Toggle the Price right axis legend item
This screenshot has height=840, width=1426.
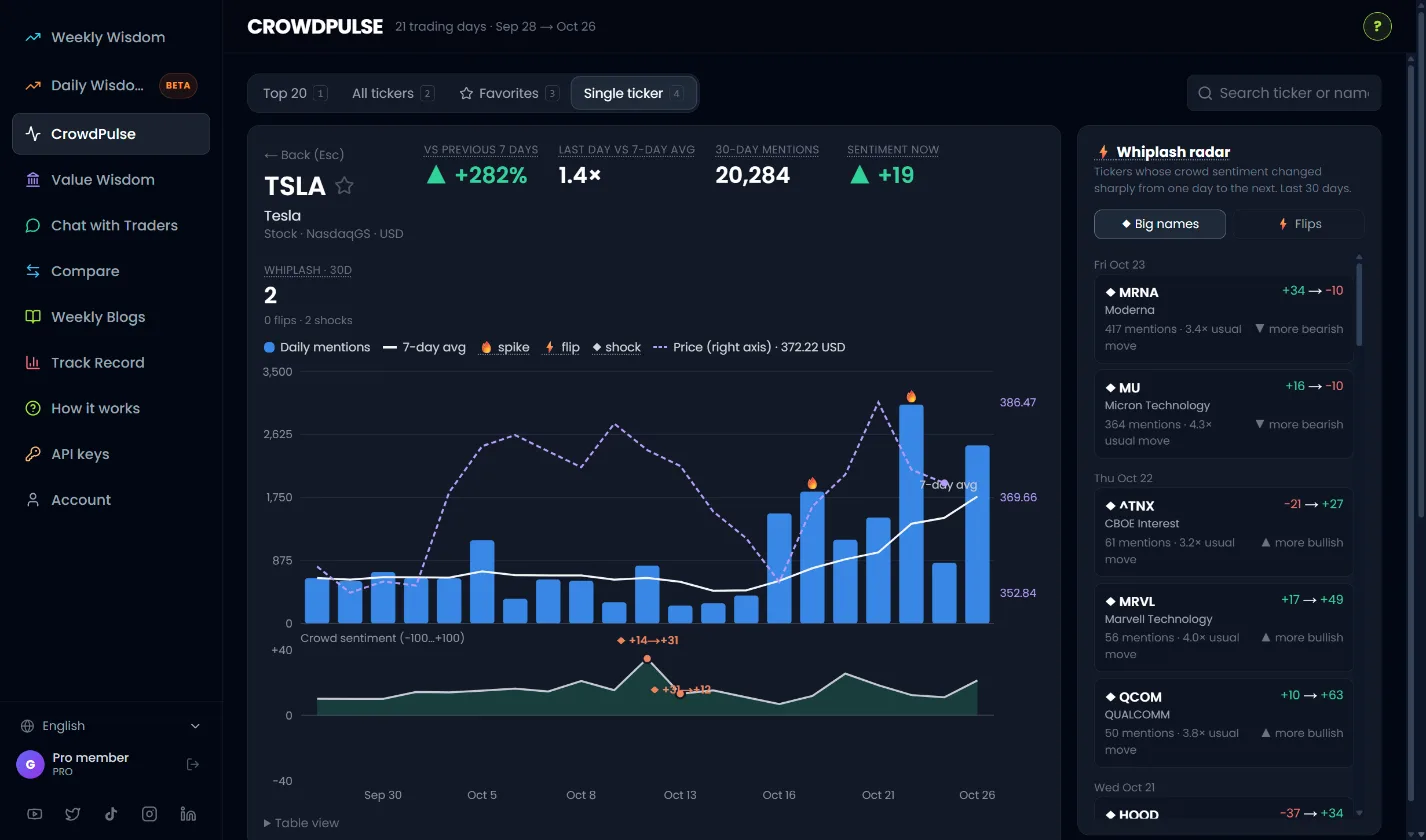(x=749, y=347)
